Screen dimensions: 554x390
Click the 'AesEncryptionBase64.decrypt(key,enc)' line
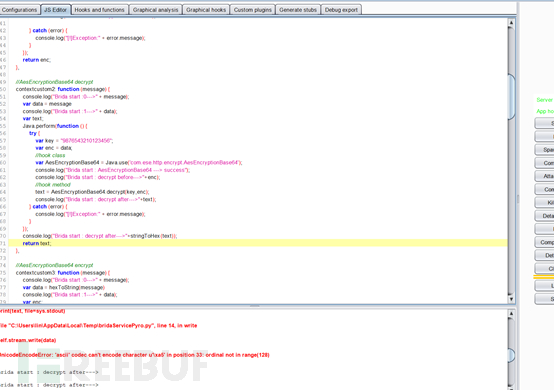[92, 192]
